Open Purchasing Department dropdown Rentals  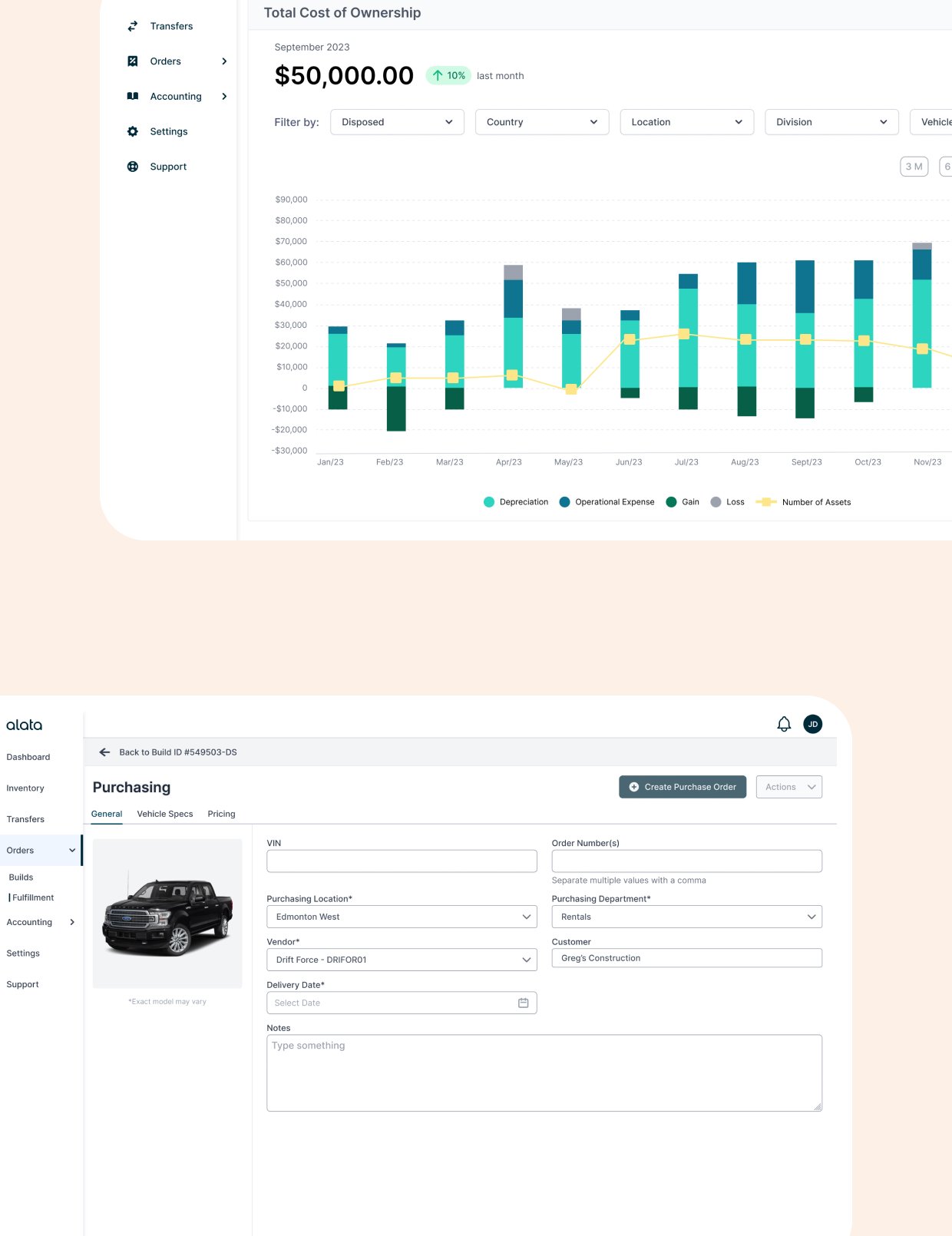[687, 917]
